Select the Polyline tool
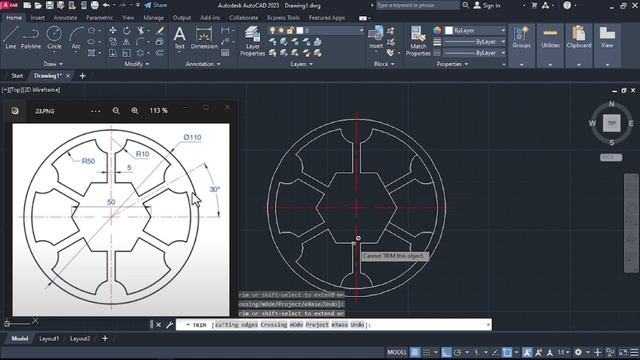 tap(31, 38)
